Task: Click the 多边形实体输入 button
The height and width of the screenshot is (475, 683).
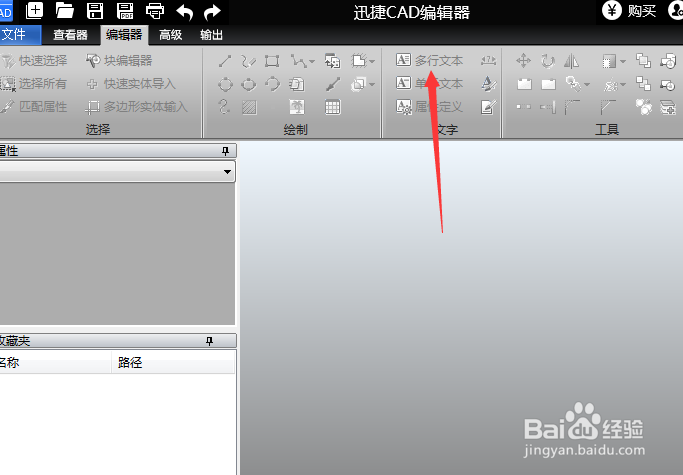Action: [136, 107]
